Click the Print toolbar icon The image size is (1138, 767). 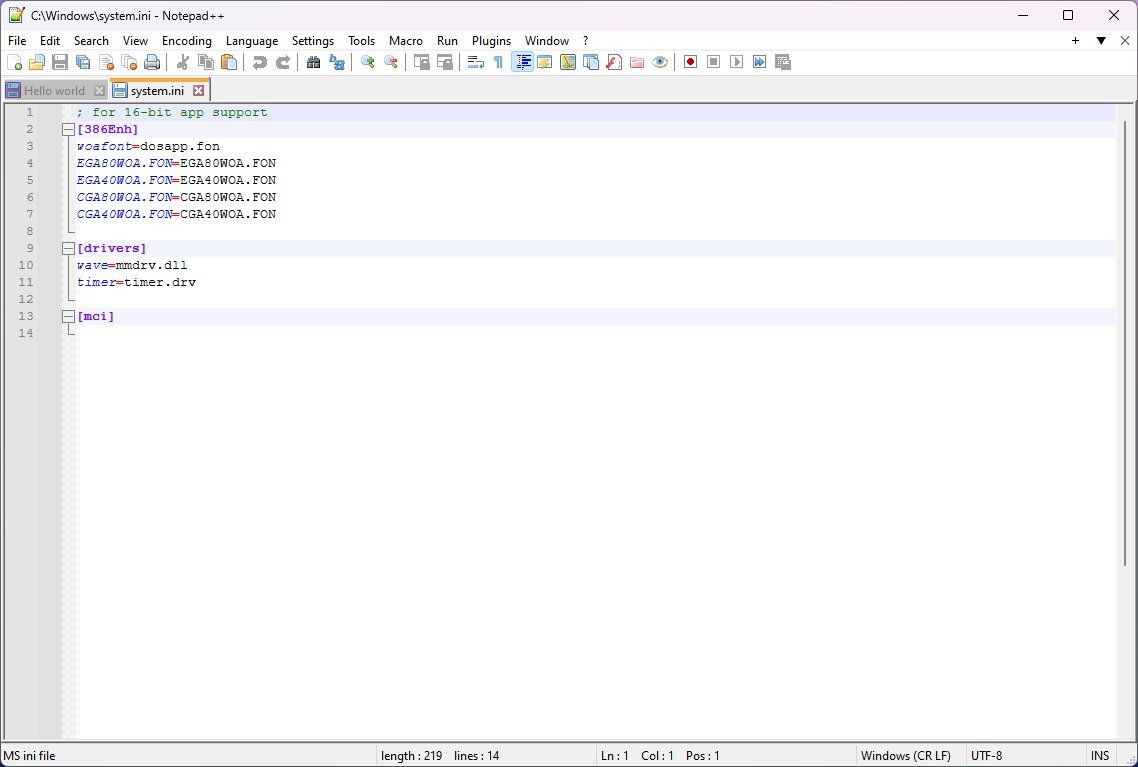[152, 62]
